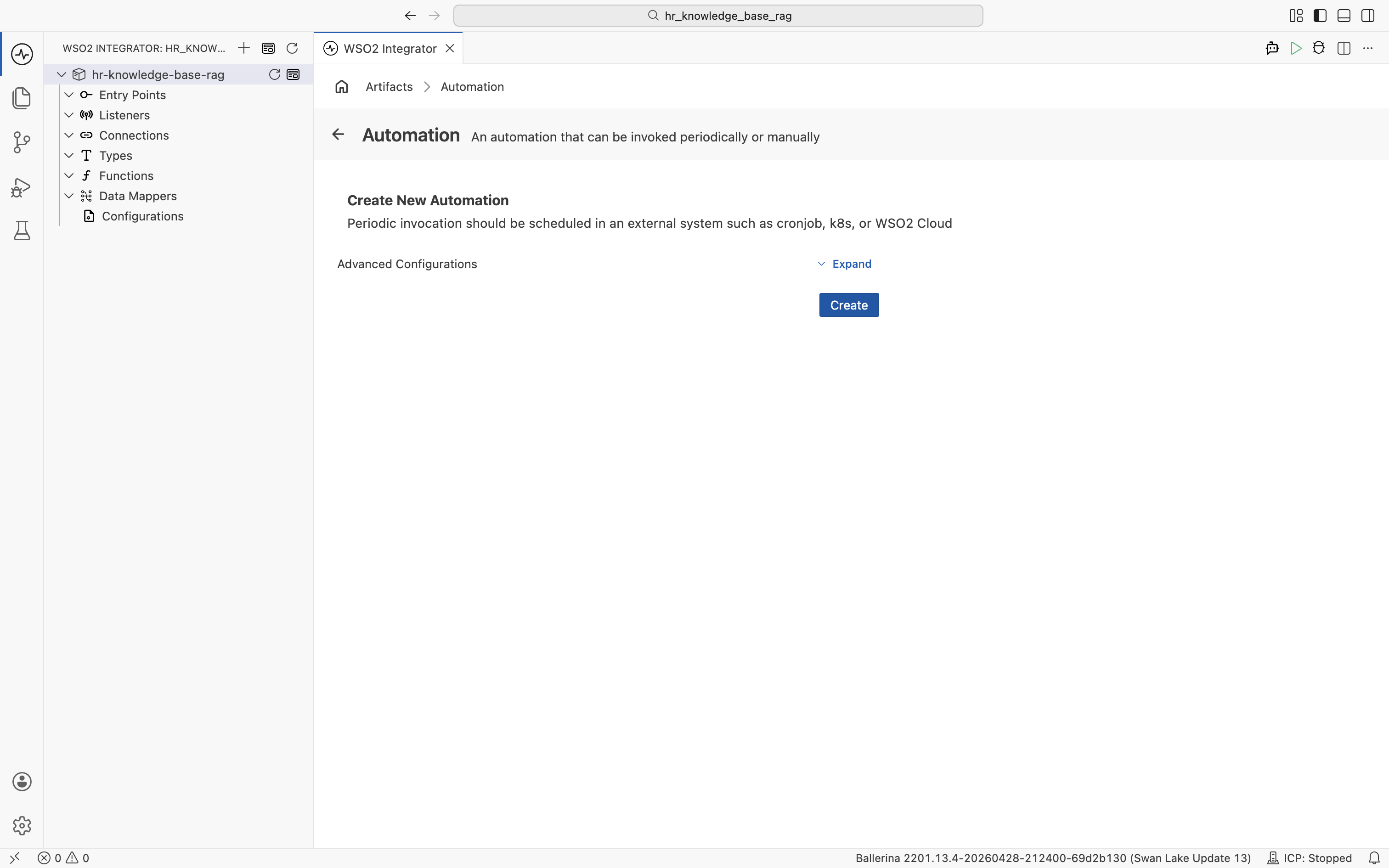Screen dimensions: 1389x868
Task: Expand the Entry Points chevron
Action: [69, 95]
